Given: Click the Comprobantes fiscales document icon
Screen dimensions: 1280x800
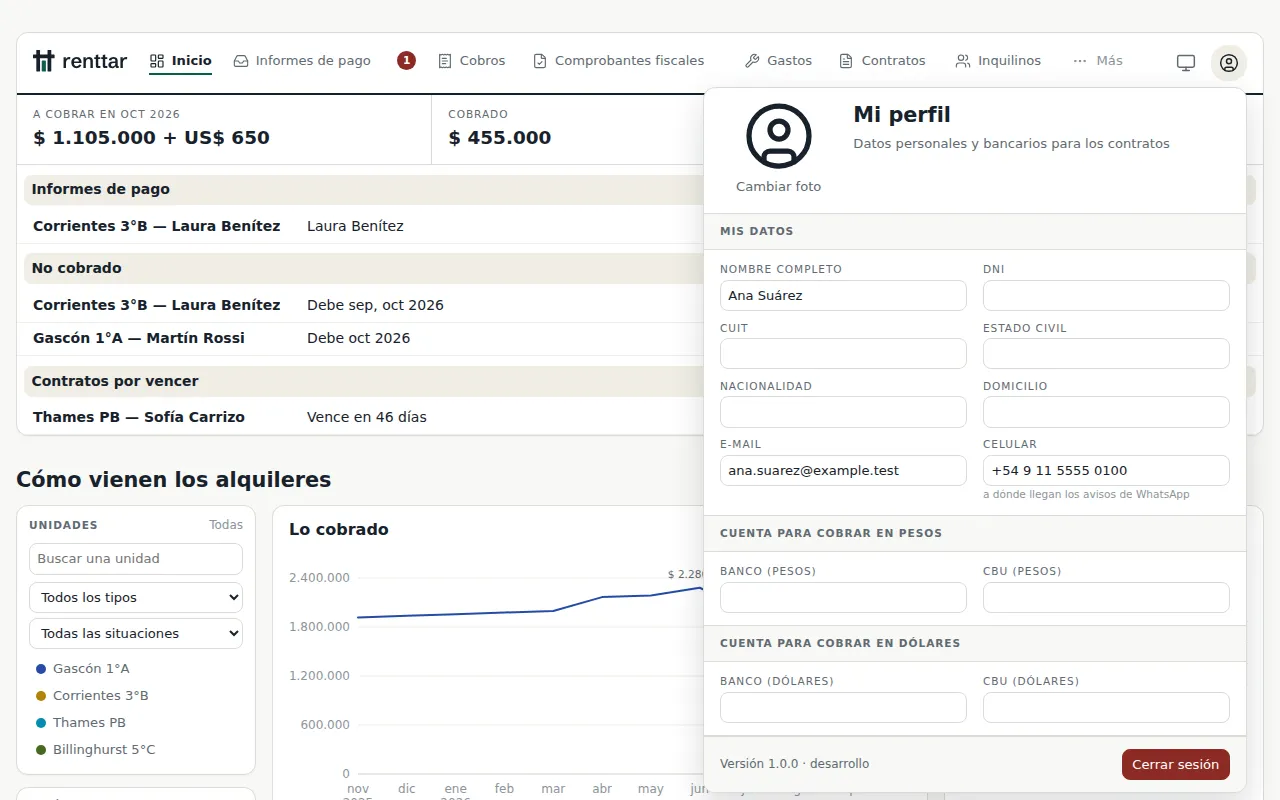Looking at the screenshot, I should pos(540,61).
